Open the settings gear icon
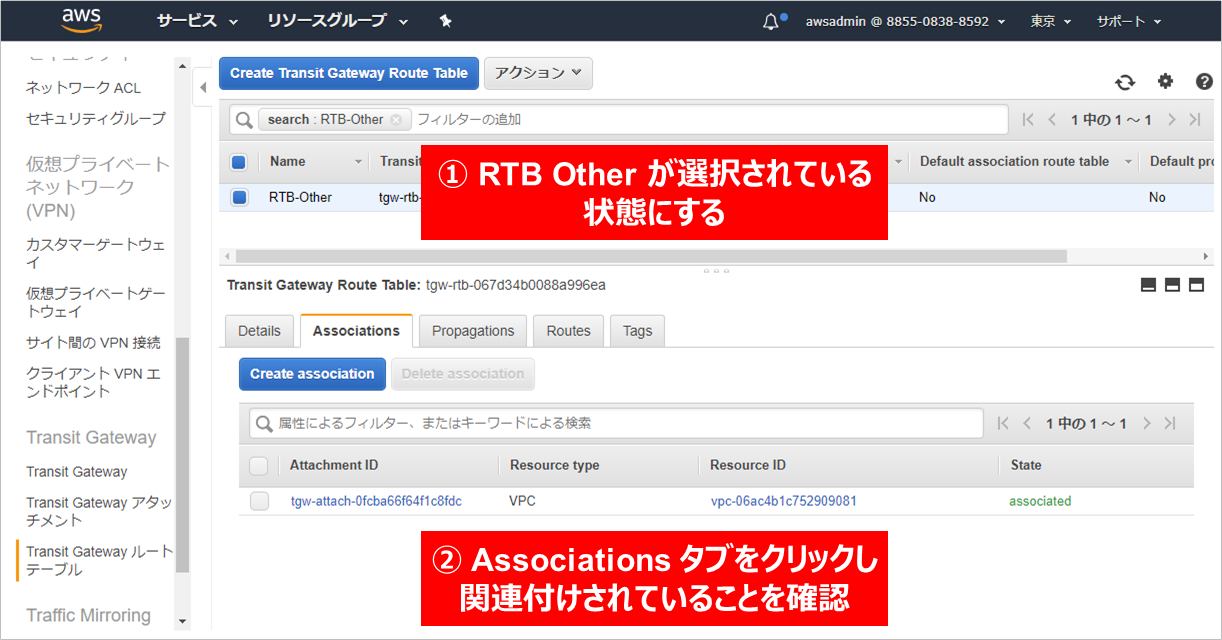 tap(1165, 82)
